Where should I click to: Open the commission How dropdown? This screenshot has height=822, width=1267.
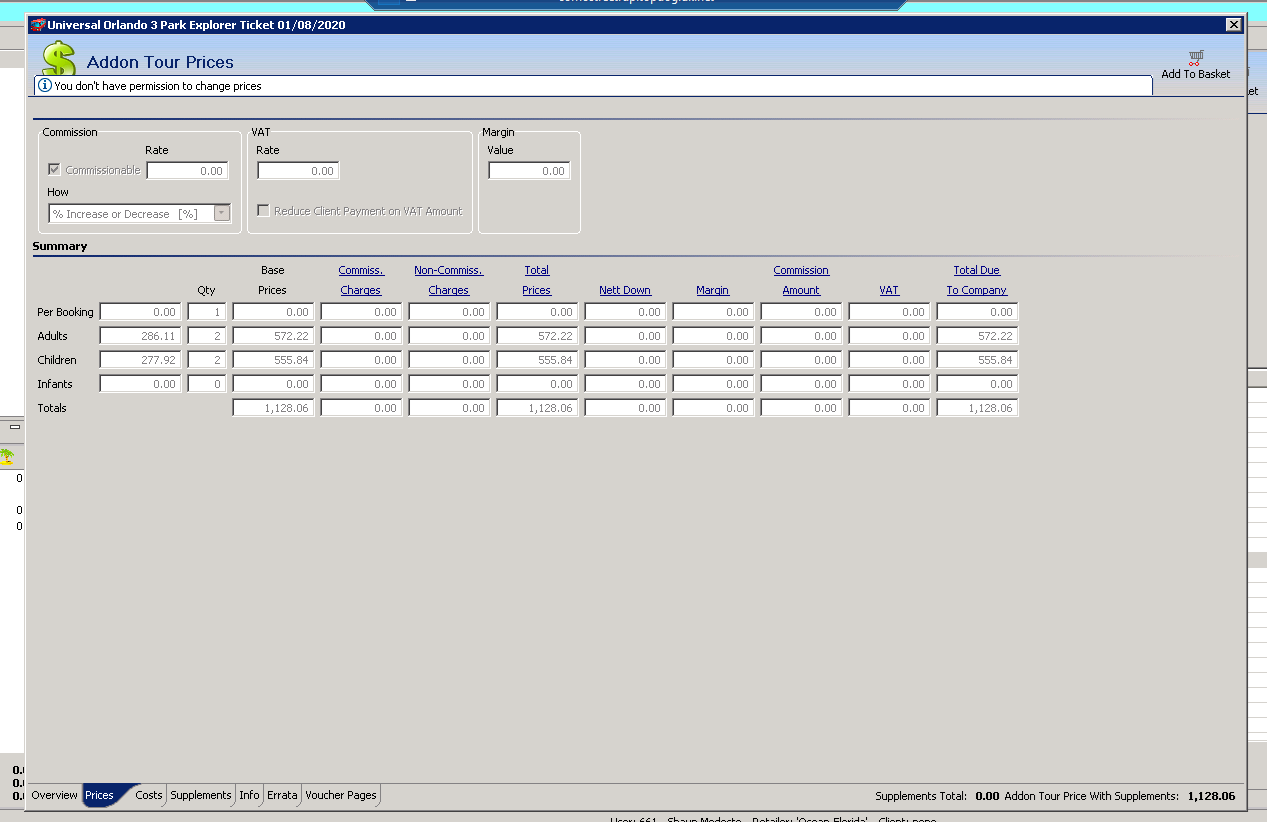(x=222, y=213)
